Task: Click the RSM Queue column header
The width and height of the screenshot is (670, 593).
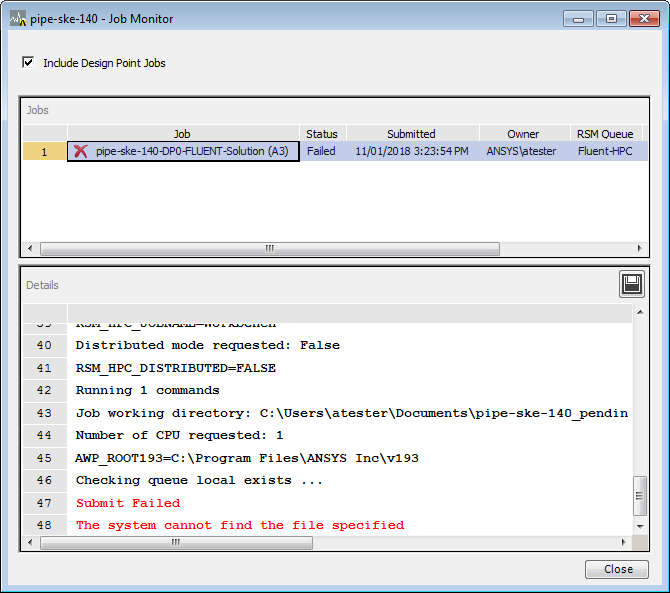Action: click(x=605, y=134)
